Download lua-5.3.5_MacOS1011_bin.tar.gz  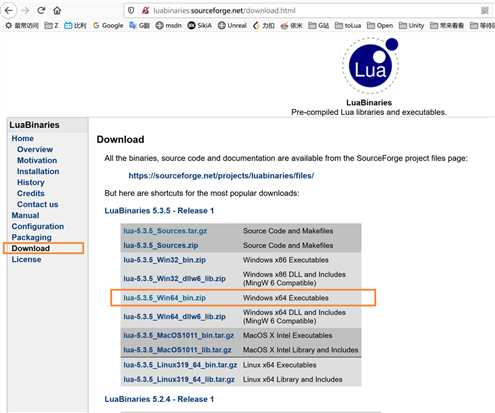(x=178, y=335)
